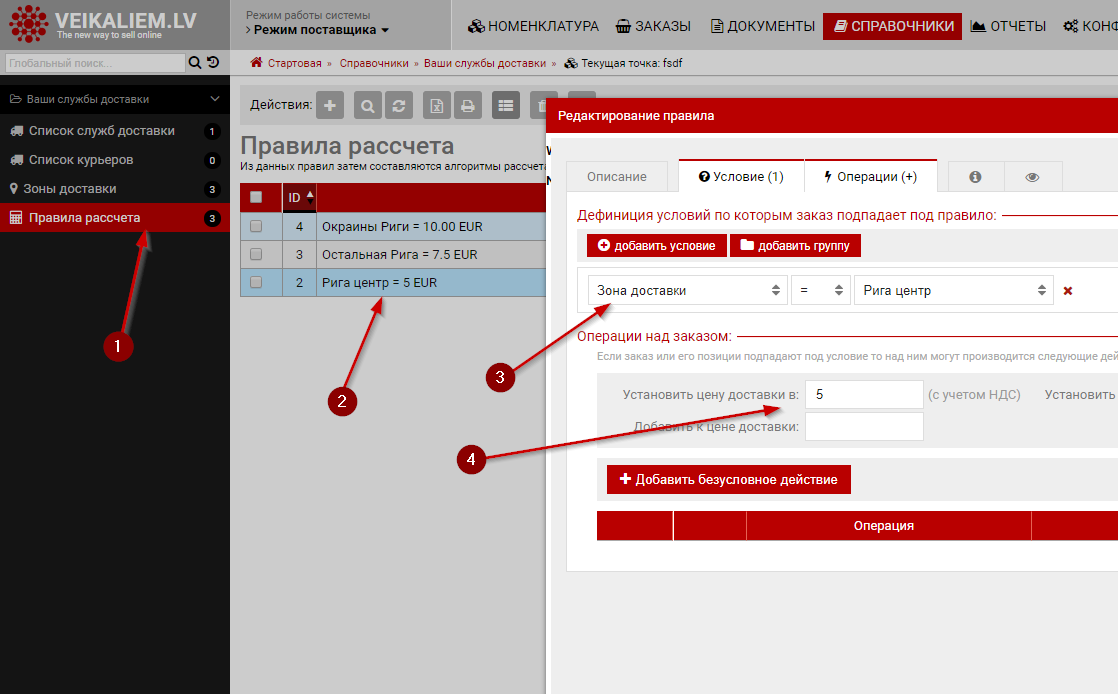Image resolution: width=1118 pixels, height=694 pixels.
Task: Switch to the 'Операции (+)' tab
Action: 869,177
